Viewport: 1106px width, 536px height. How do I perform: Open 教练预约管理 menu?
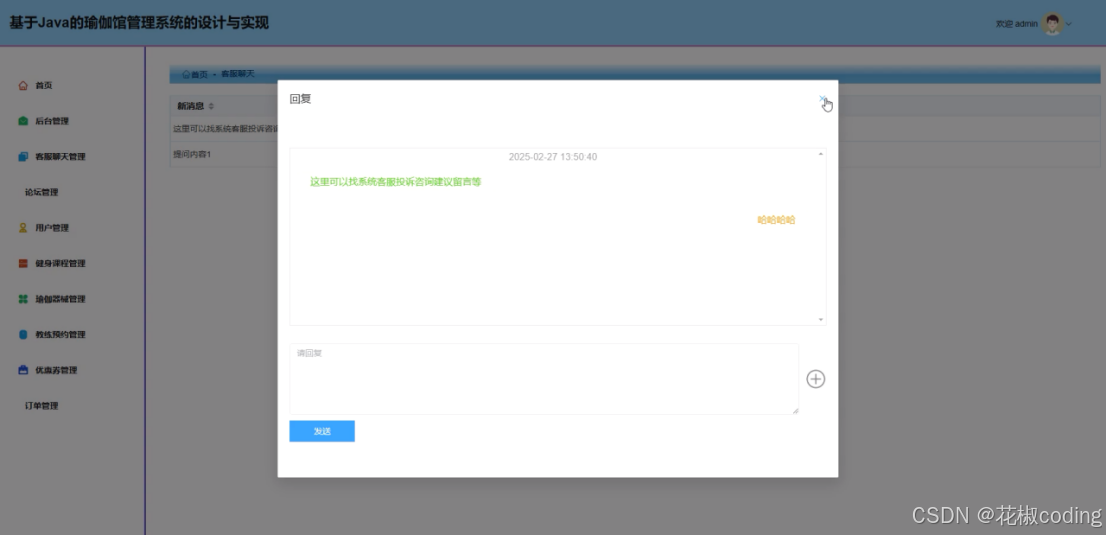click(61, 335)
